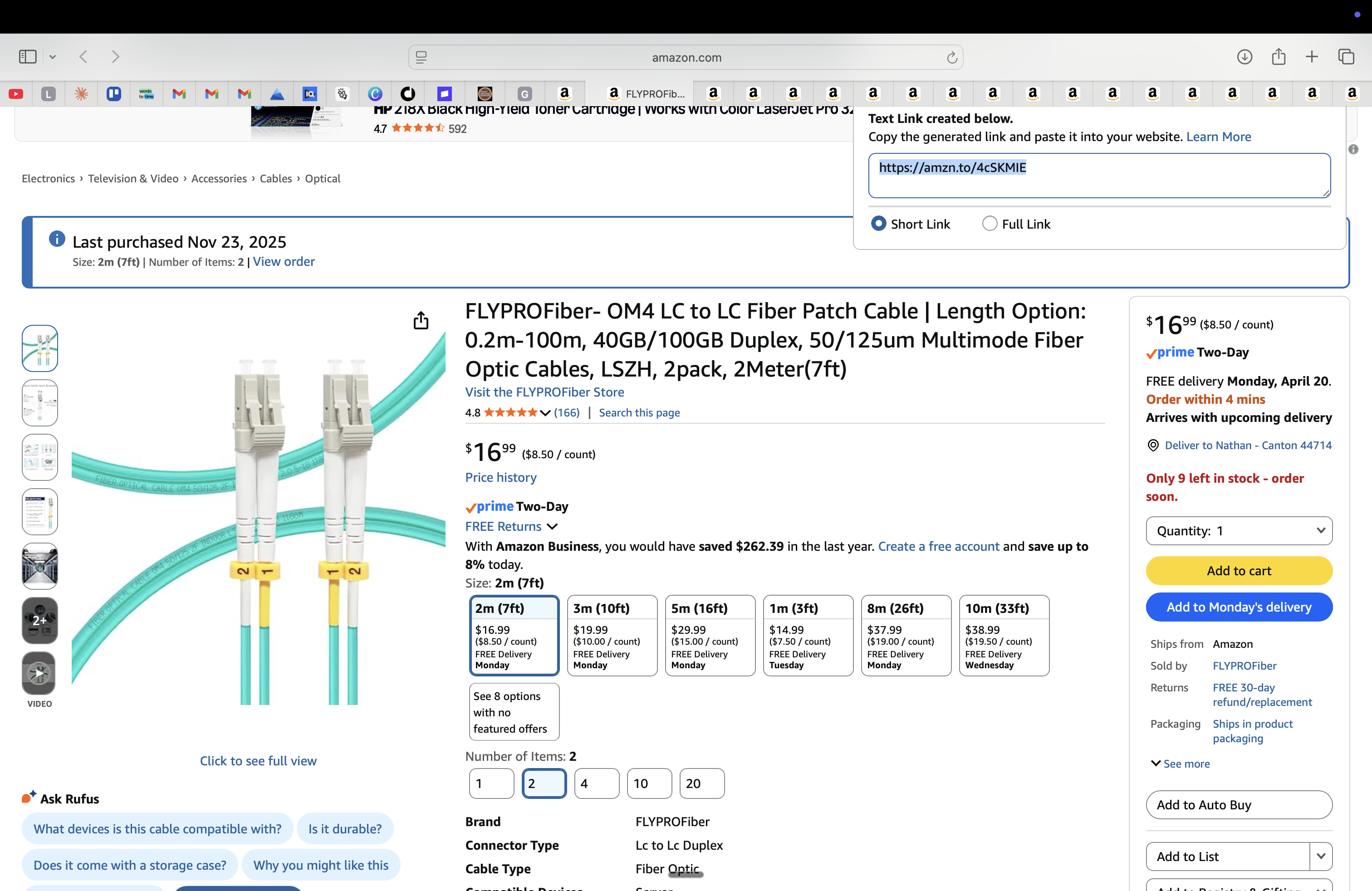The width and height of the screenshot is (1372, 891).
Task: Open a new Safari tab
Action: (1312, 56)
